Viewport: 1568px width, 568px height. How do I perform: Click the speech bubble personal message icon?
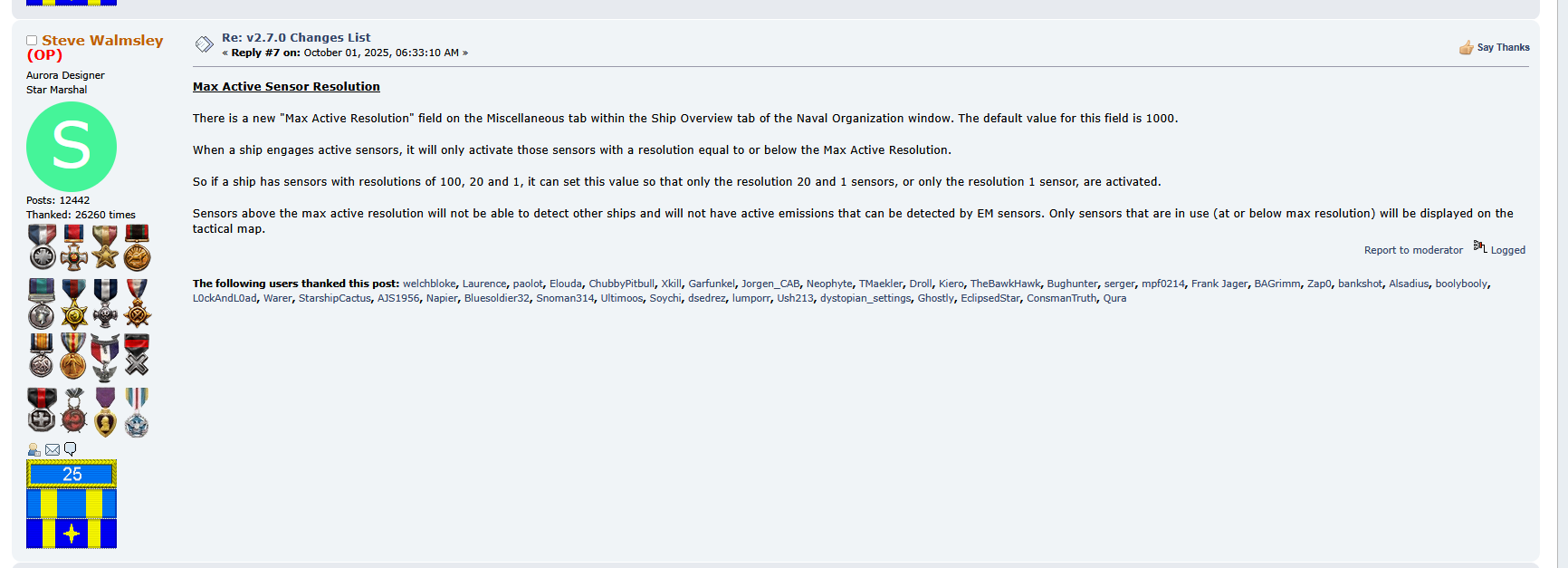(x=70, y=449)
